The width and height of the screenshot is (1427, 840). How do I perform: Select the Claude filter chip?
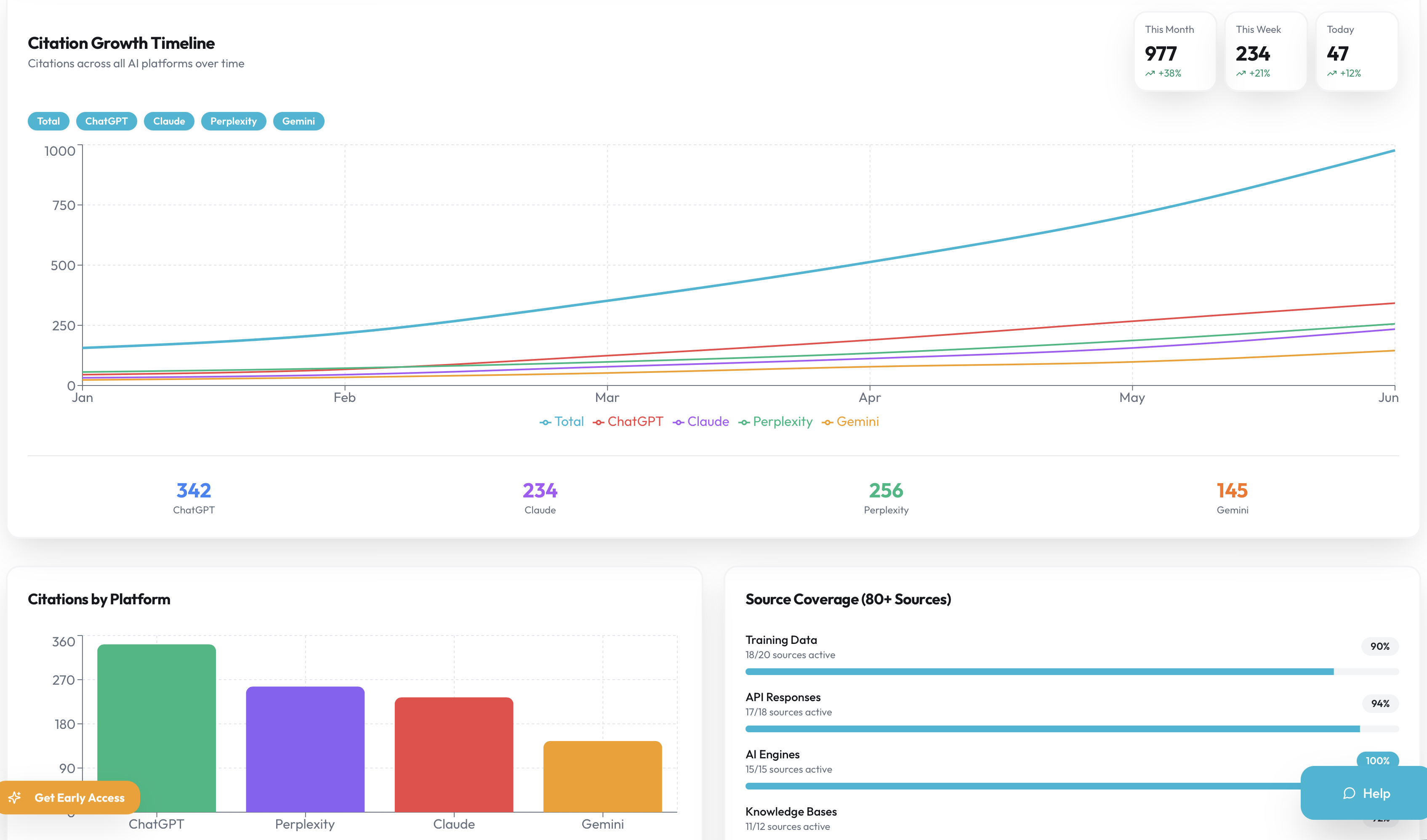(169, 121)
